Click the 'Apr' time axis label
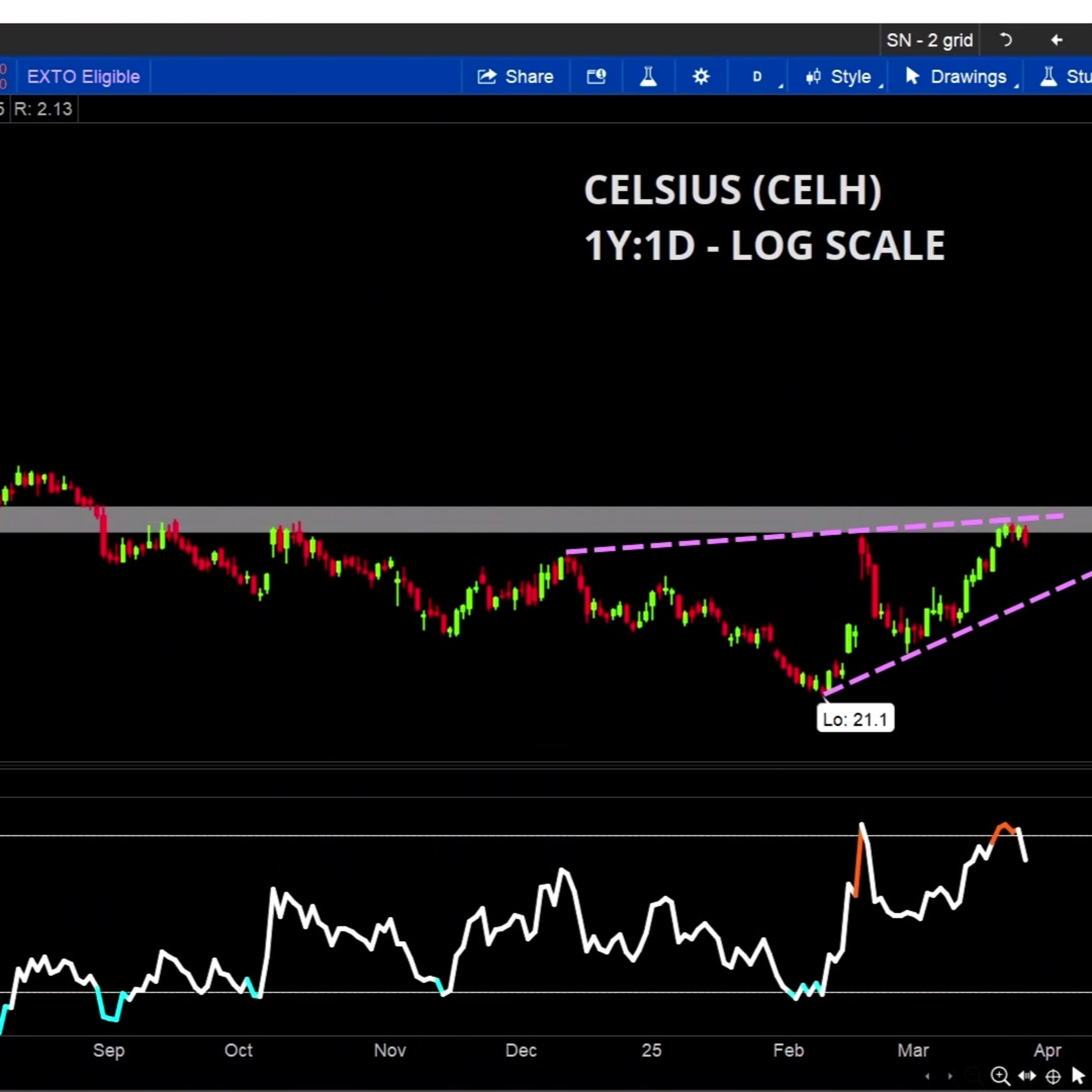 pos(1047,1050)
